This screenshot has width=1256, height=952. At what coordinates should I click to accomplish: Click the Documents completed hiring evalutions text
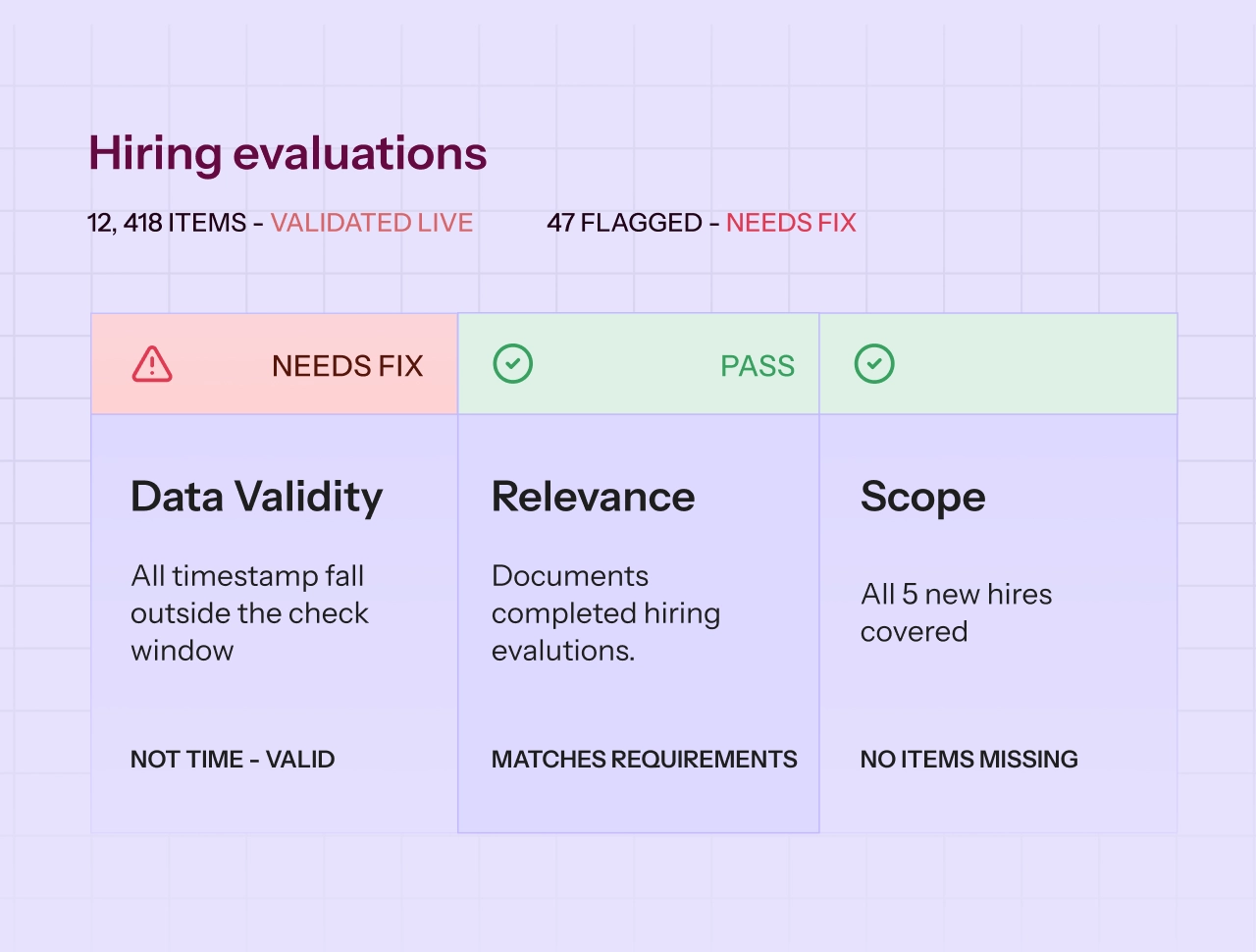click(606, 613)
